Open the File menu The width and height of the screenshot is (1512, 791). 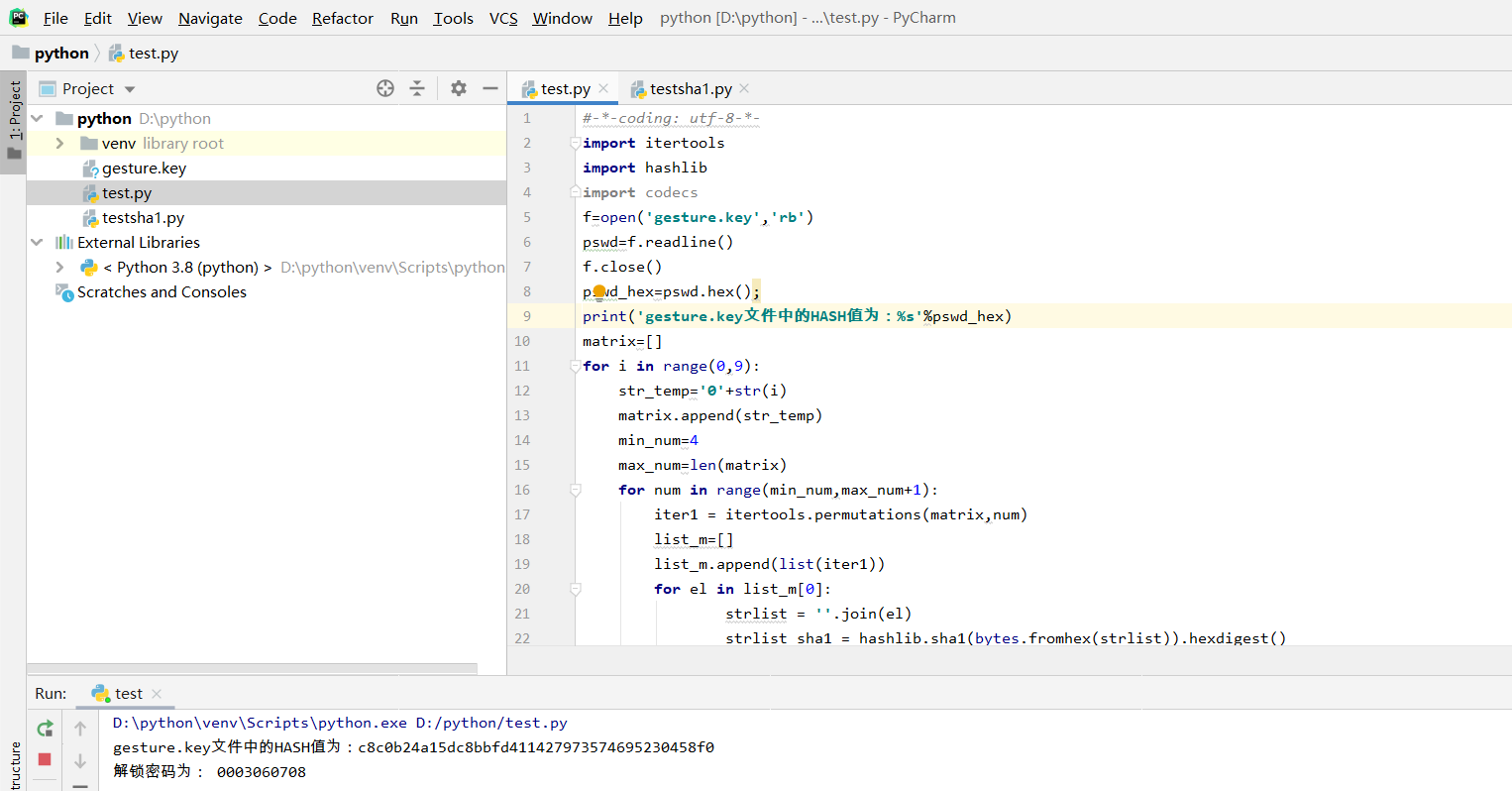click(55, 18)
